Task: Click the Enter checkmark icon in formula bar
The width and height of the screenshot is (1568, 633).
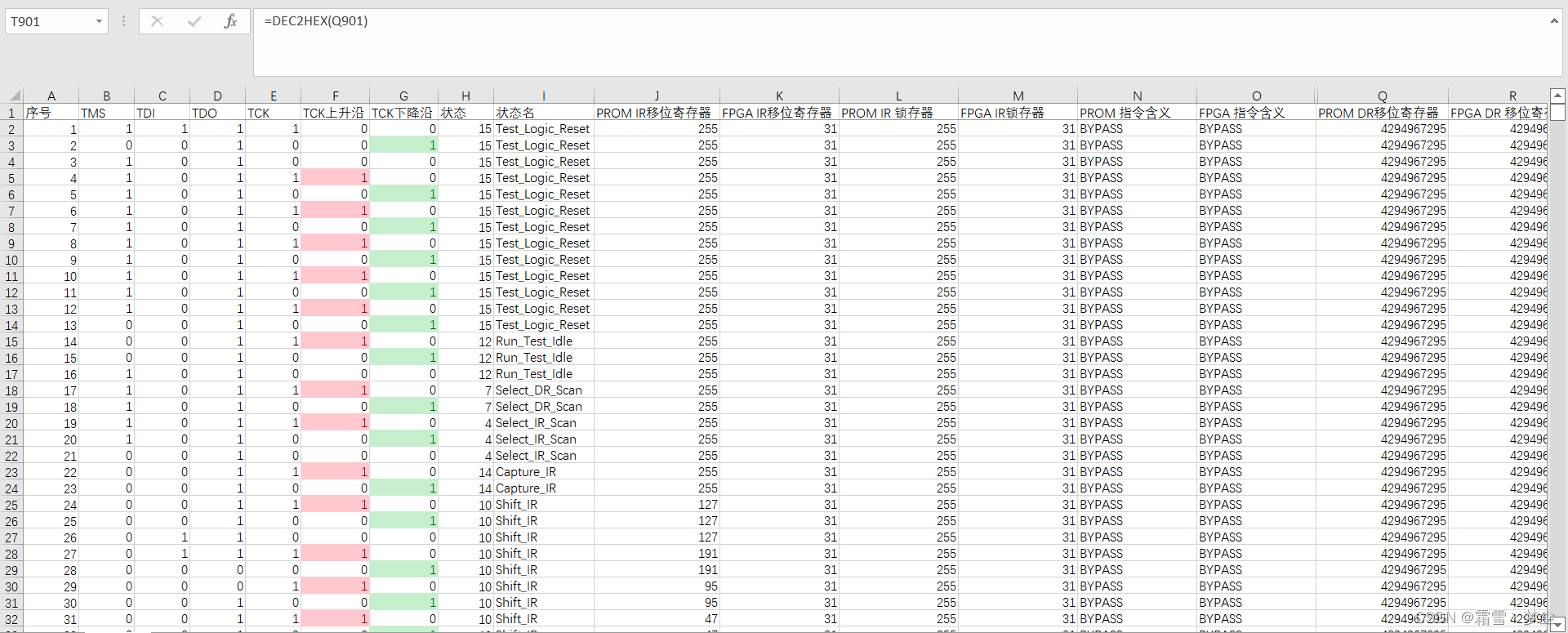Action: [194, 21]
